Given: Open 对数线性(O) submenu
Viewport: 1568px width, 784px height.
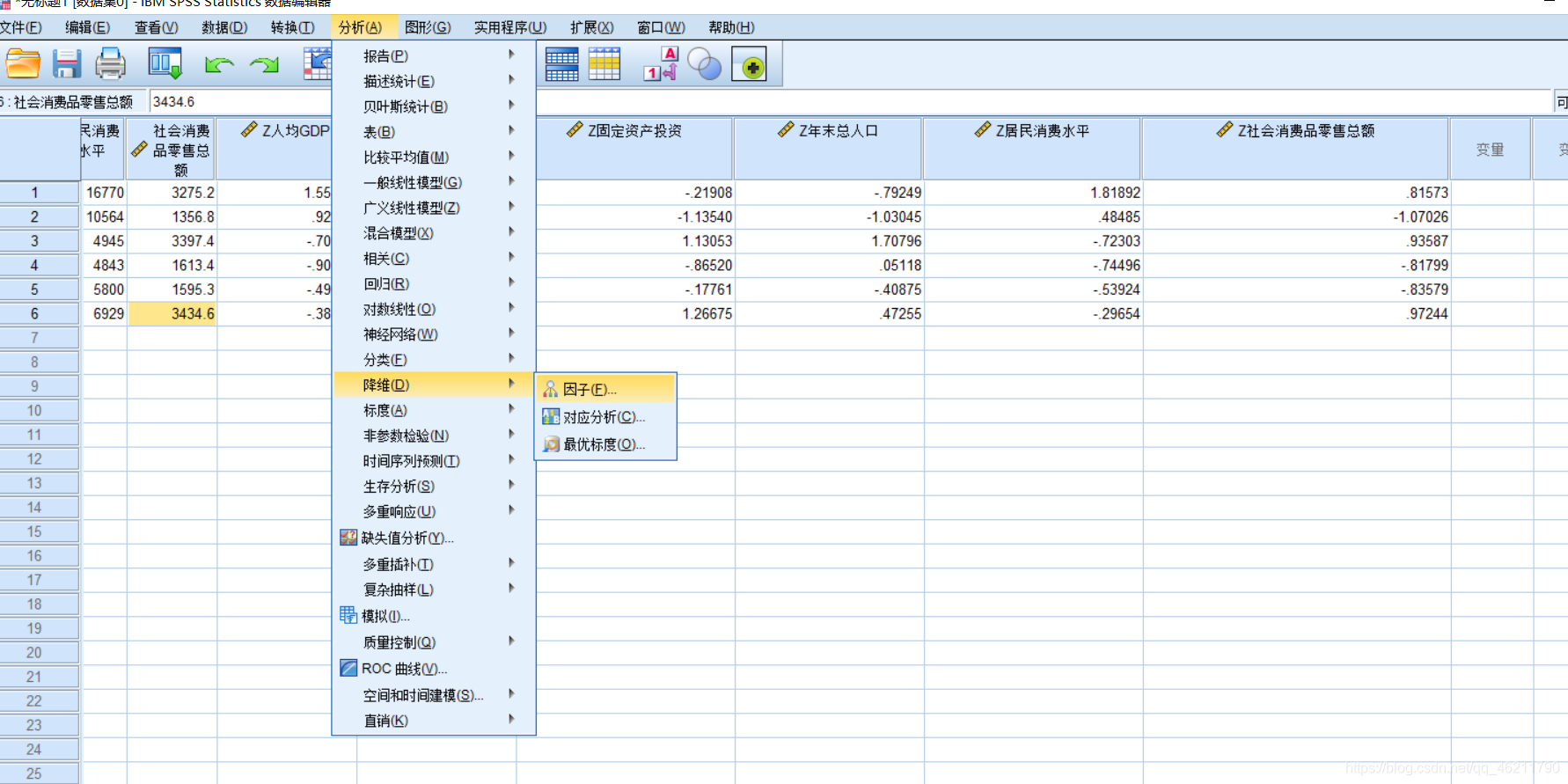Looking at the screenshot, I should [x=434, y=309].
